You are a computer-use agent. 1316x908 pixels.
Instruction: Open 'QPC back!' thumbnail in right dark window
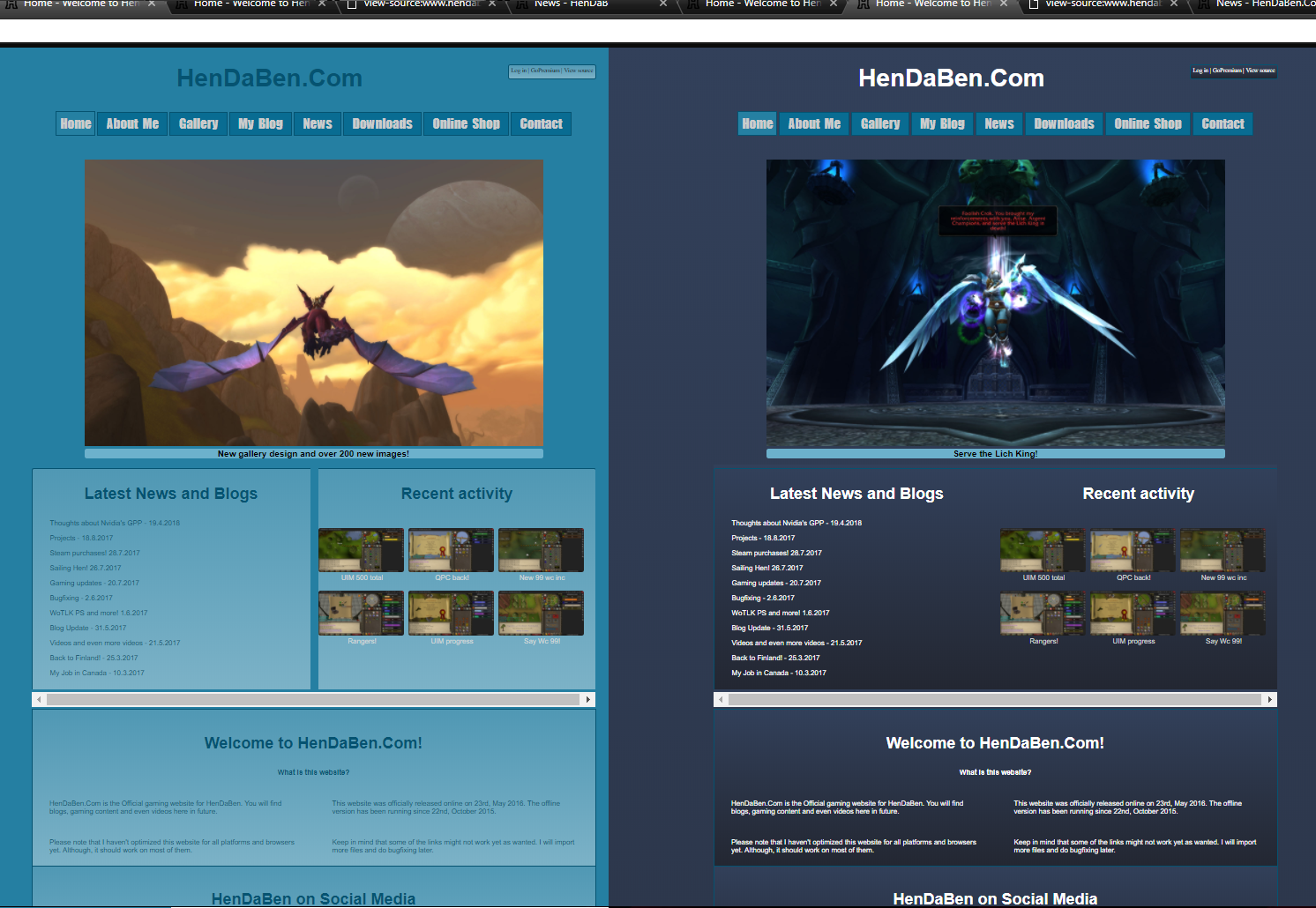(x=1133, y=550)
